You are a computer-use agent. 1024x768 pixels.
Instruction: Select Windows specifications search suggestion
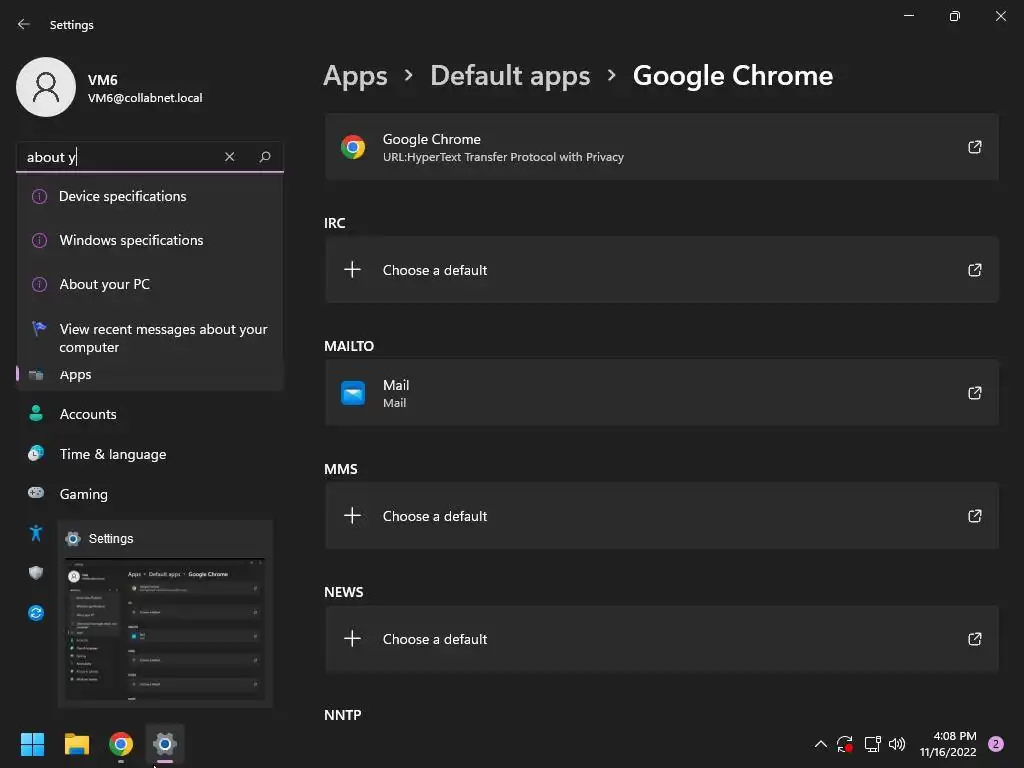click(x=131, y=240)
